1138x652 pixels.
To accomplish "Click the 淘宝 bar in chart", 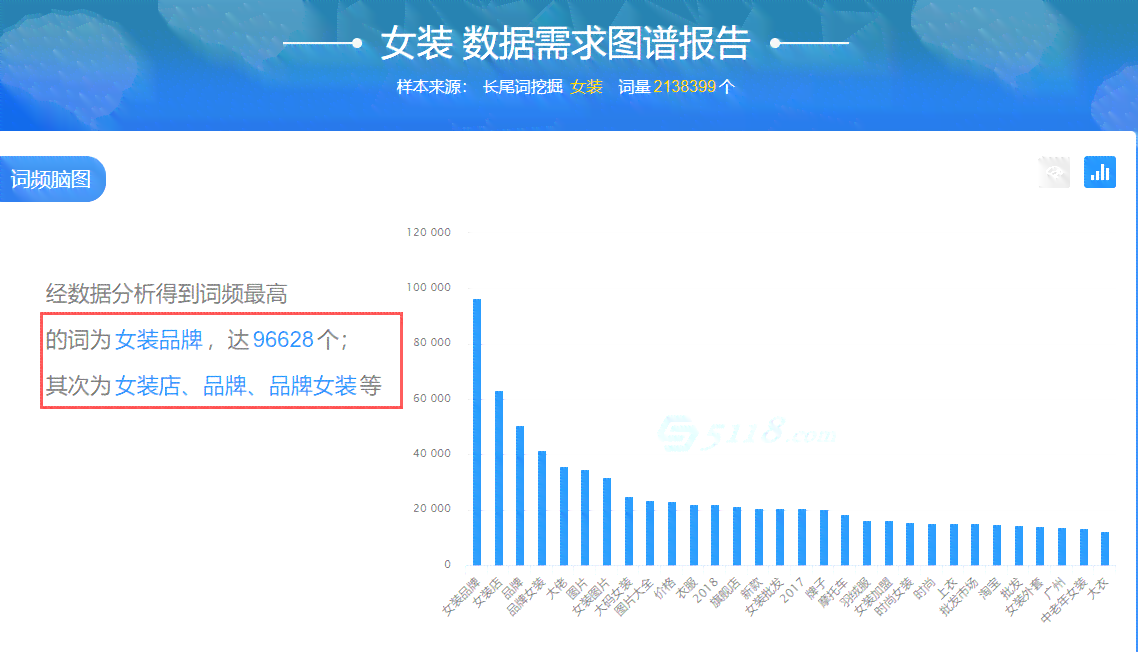I will point(996,545).
